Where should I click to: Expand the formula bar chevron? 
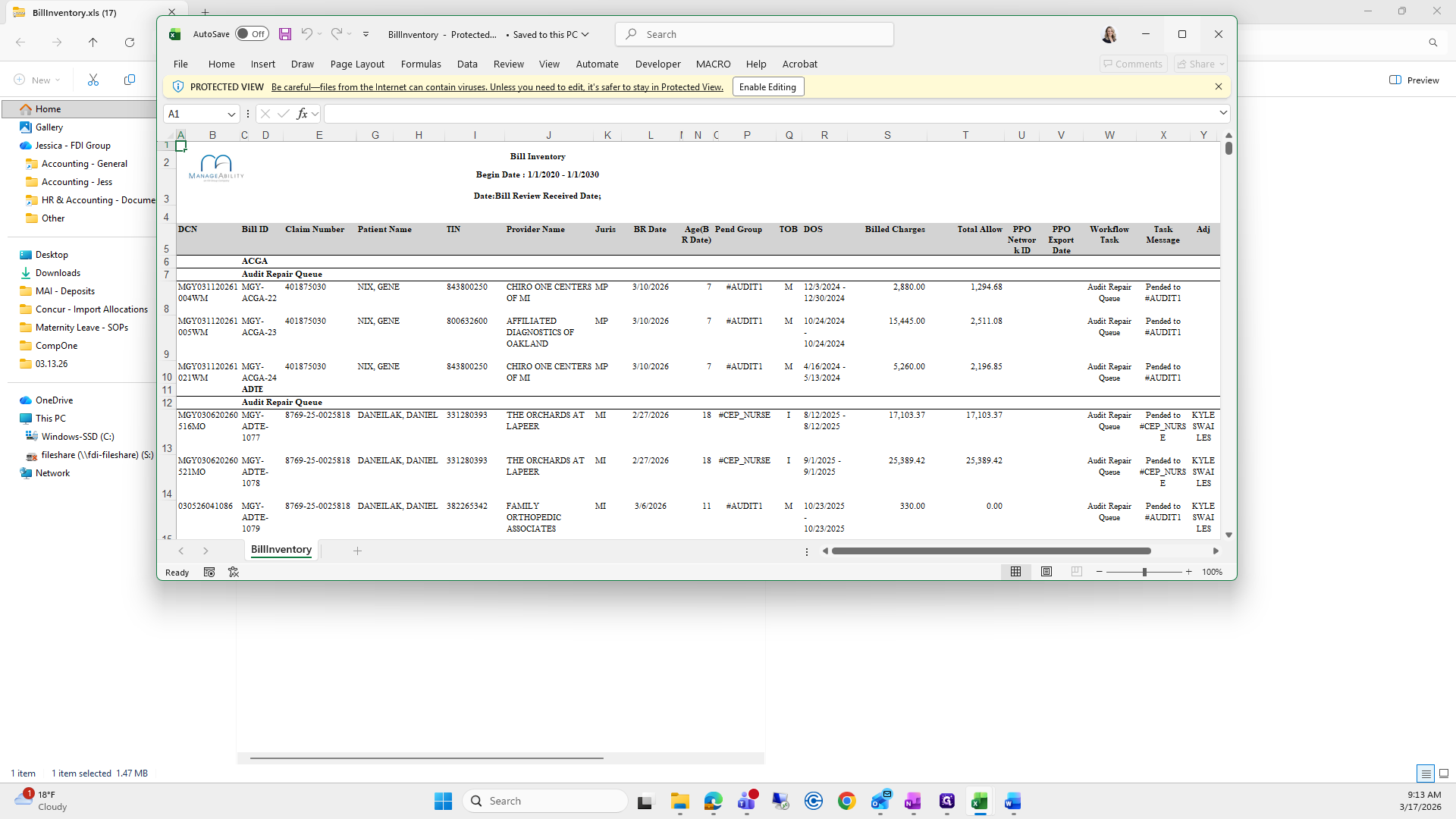[1222, 113]
